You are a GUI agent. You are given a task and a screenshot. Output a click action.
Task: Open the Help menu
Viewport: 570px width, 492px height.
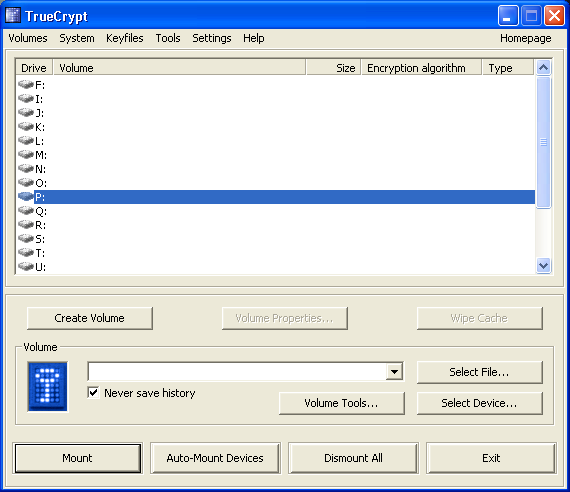pyautogui.click(x=254, y=38)
